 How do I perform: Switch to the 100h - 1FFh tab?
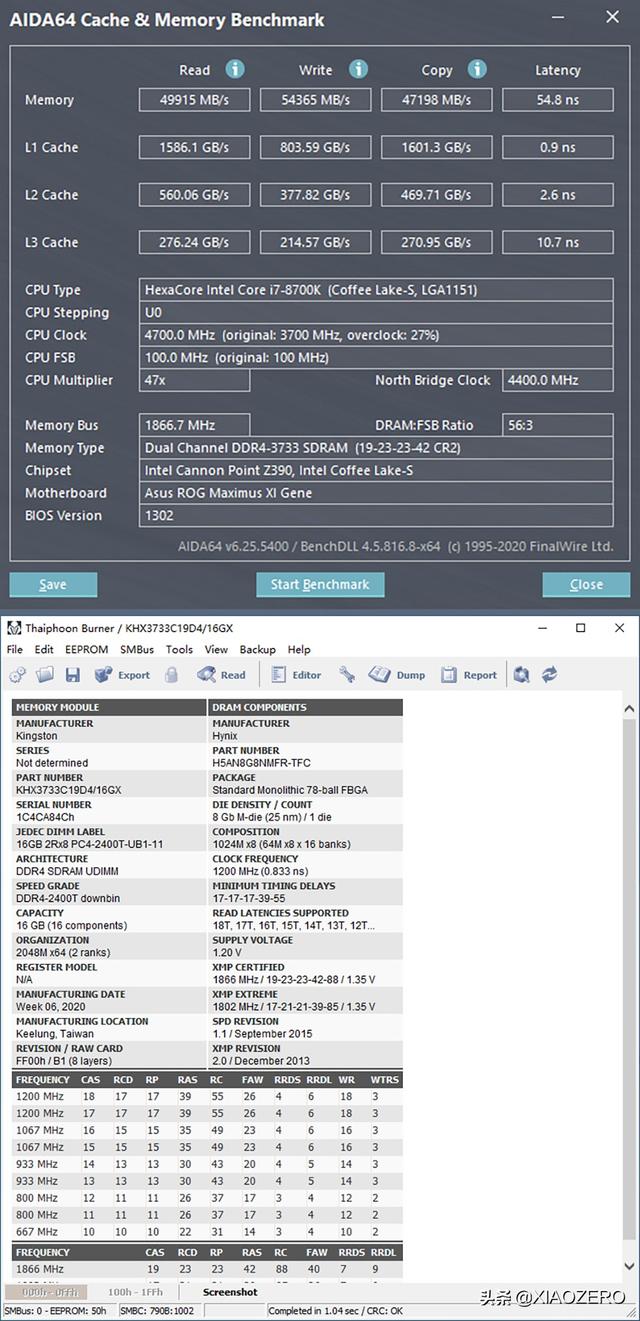[x=135, y=1292]
